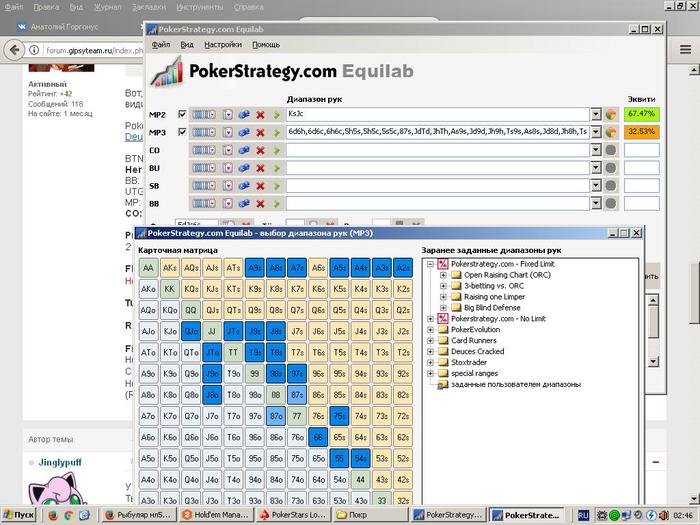Open the BB hand range dropdown arrow
The width and height of the screenshot is (700, 525).
pos(596,204)
